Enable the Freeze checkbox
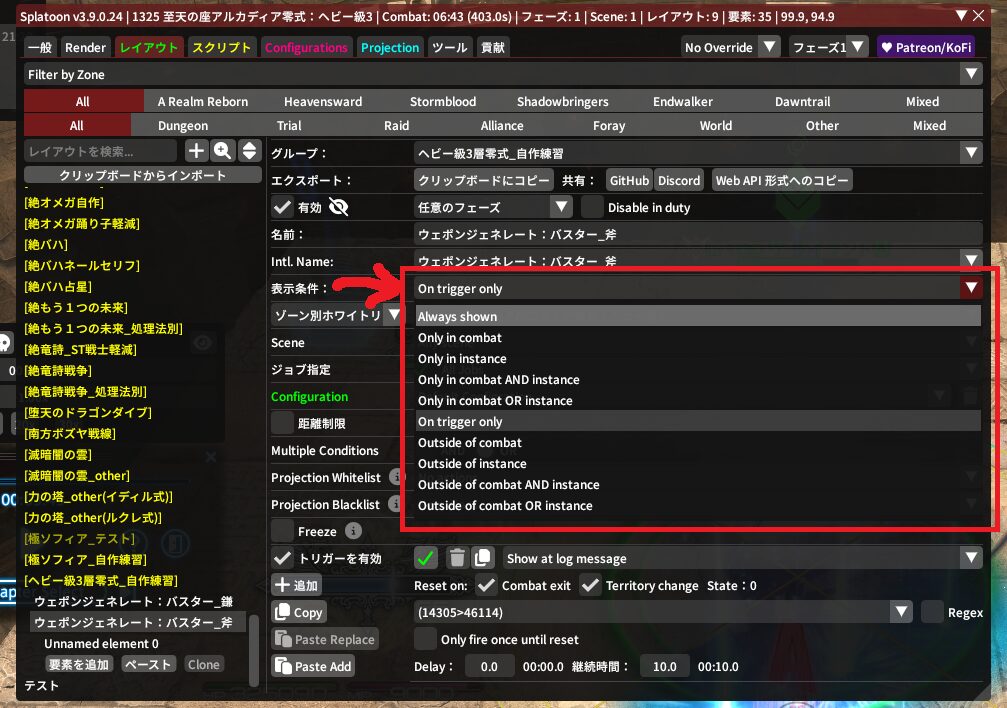The height and width of the screenshot is (708, 1007). pos(283,531)
